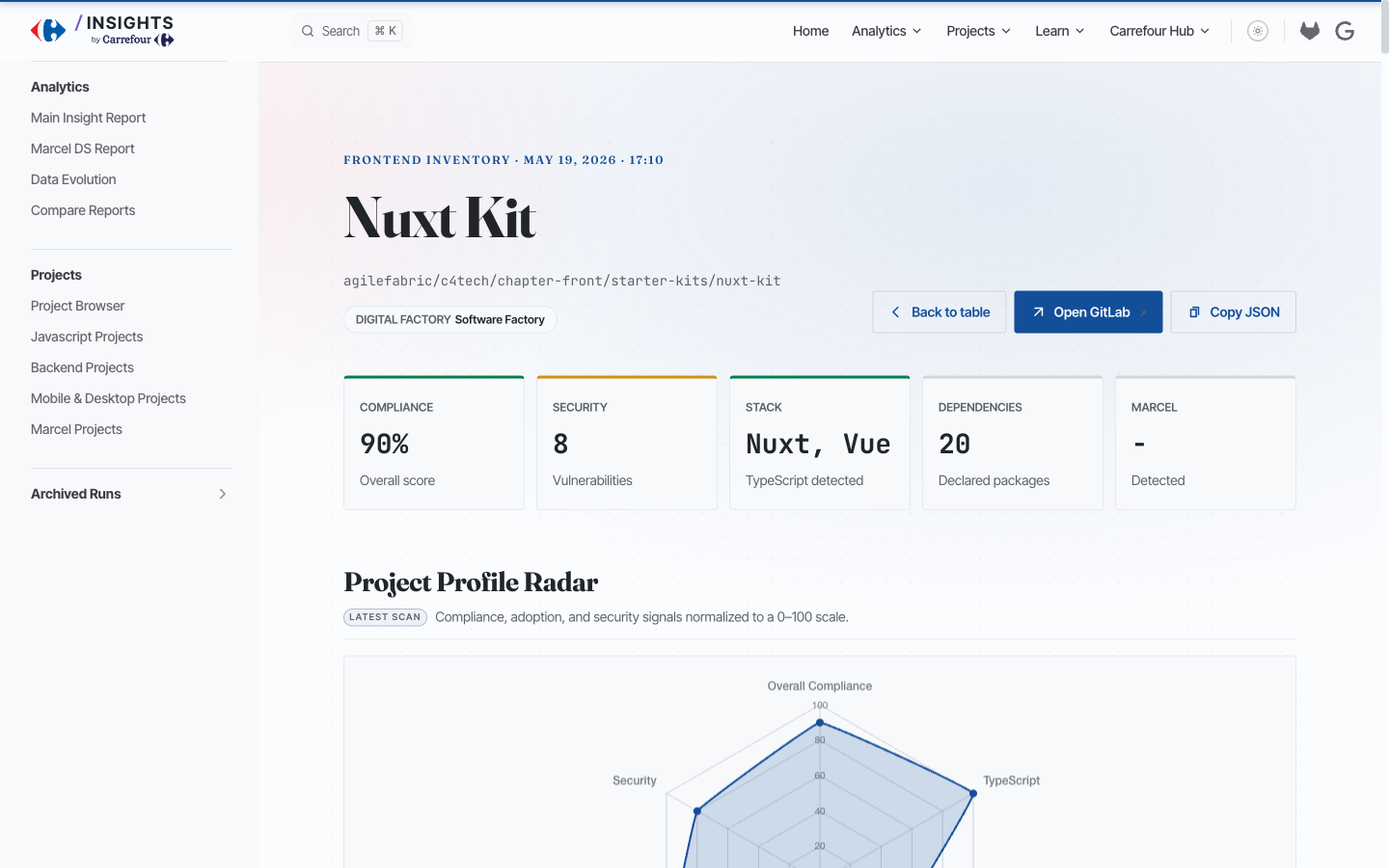1389x868 pixels.
Task: Click the Copy JSON clipboard icon
Action: click(1194, 312)
